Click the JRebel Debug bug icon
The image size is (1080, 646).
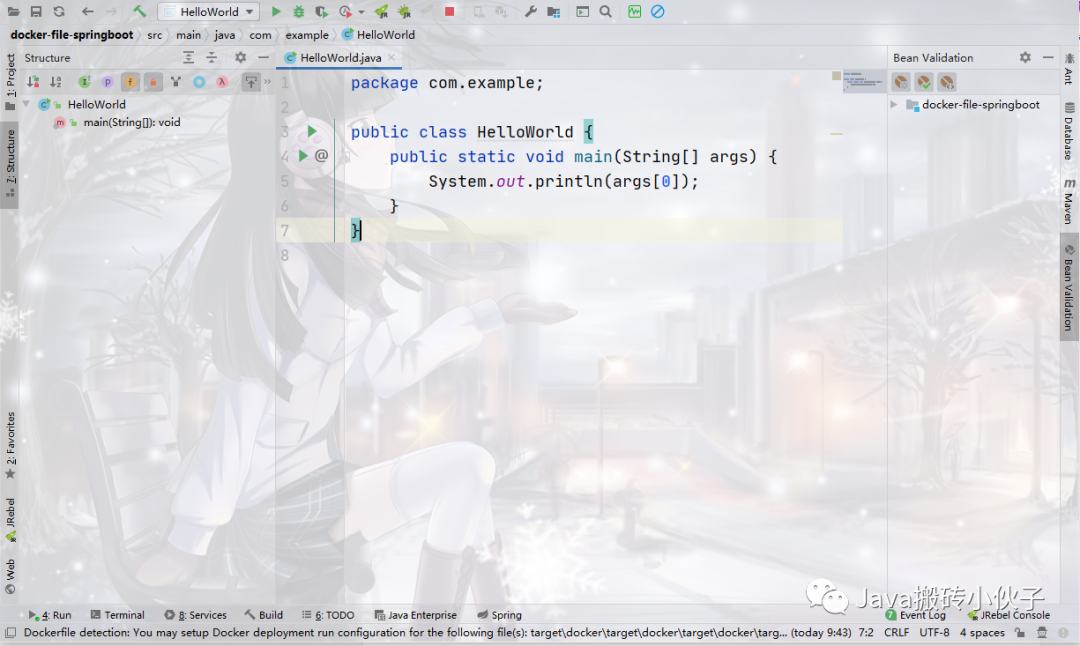coord(404,12)
